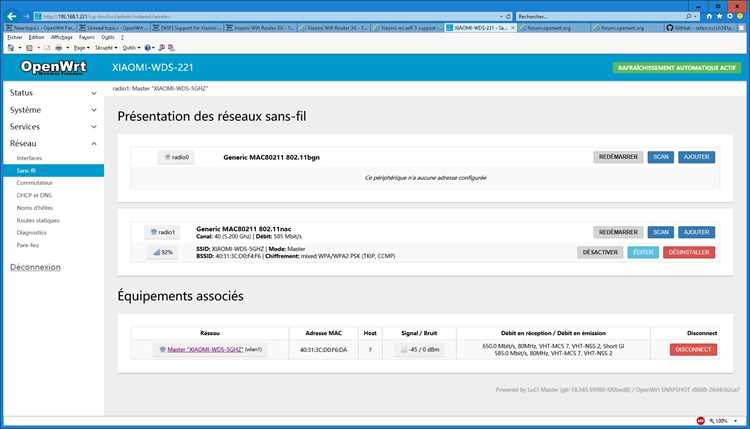Open the browser home page icon

(x=709, y=16)
